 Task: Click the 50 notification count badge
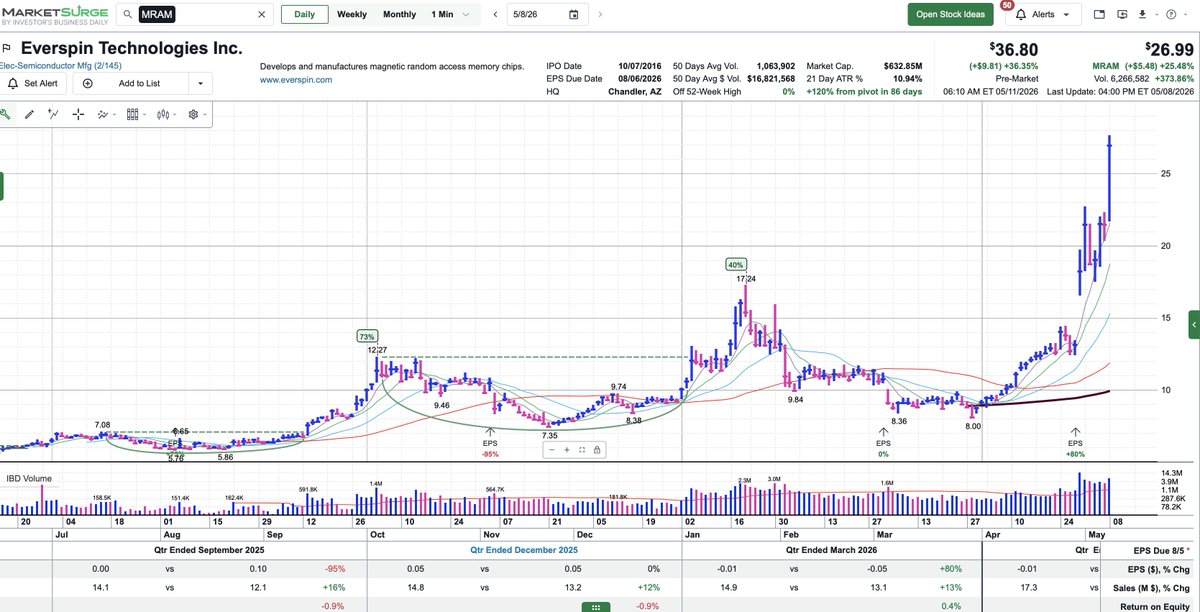click(x=1007, y=5)
